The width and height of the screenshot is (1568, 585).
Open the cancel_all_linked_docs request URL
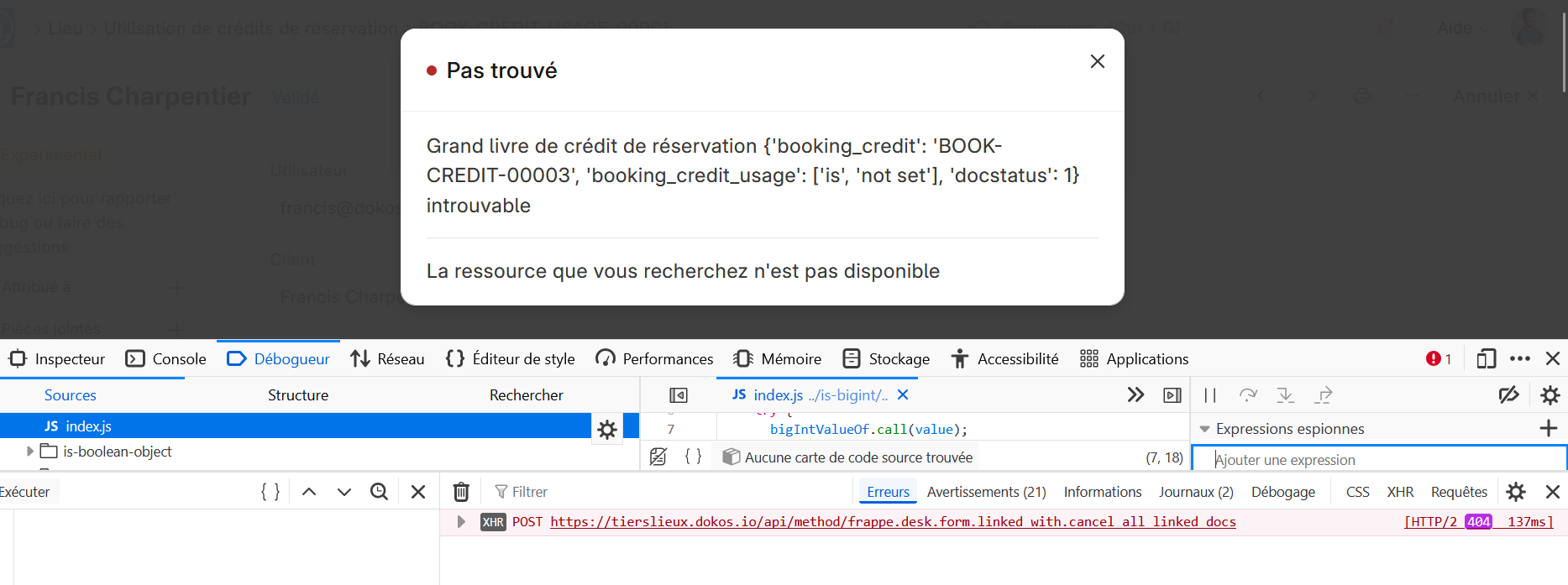coord(893,522)
